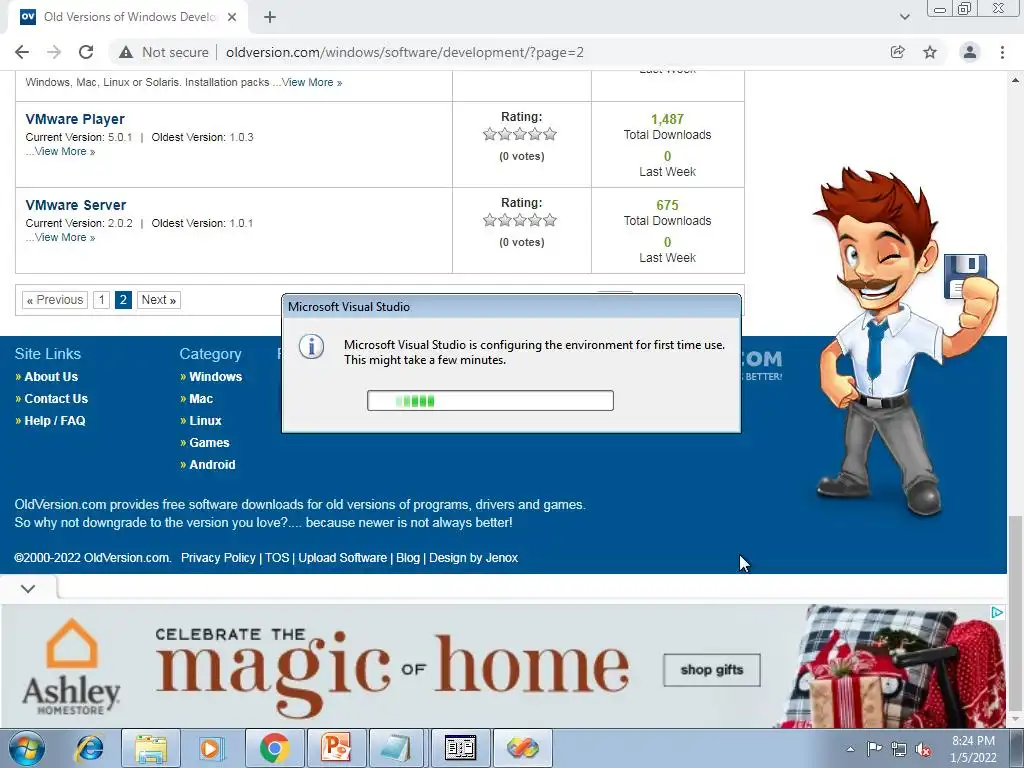1024x768 pixels.
Task: Go to page 1 of results
Action: click(x=101, y=300)
